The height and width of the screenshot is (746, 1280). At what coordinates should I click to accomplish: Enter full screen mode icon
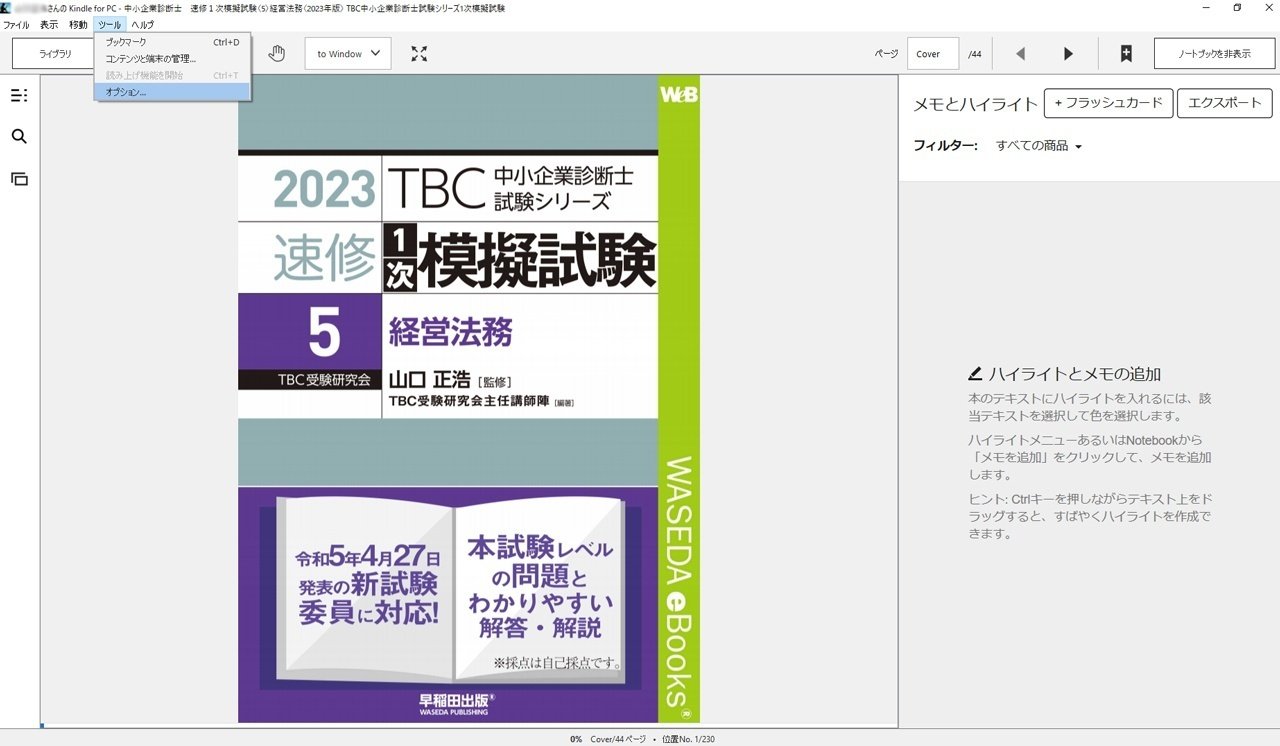tap(420, 54)
